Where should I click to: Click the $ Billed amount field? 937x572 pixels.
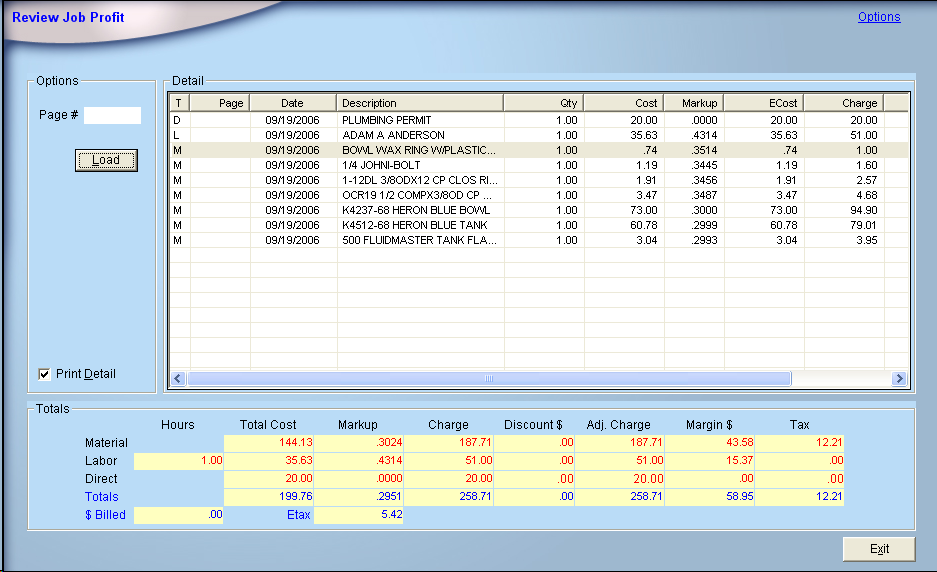pos(178,515)
